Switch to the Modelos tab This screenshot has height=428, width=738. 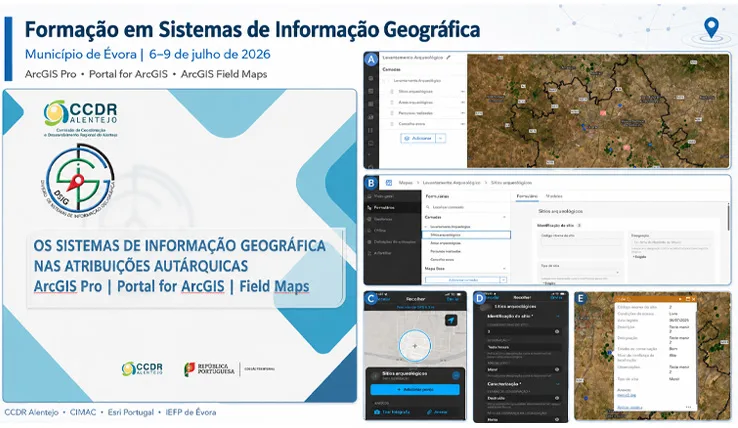click(x=554, y=196)
